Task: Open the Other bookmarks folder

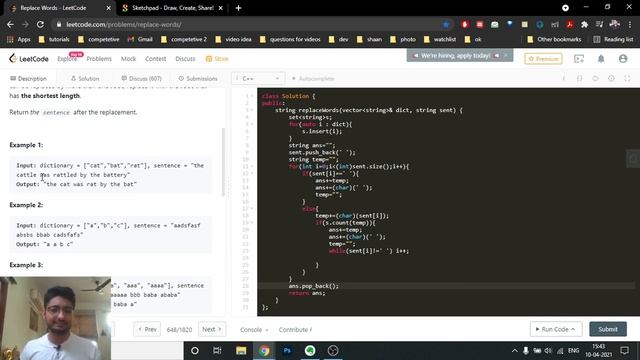Action: [x=554, y=39]
